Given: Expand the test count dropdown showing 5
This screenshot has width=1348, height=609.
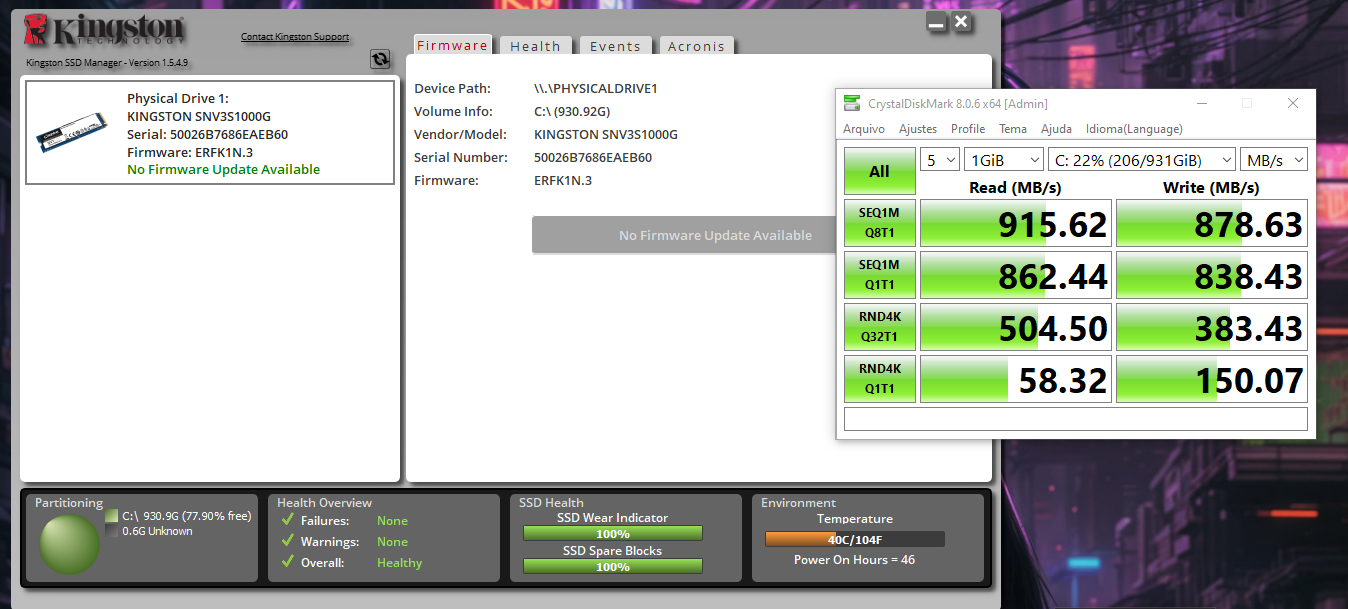Looking at the screenshot, I should coord(940,160).
